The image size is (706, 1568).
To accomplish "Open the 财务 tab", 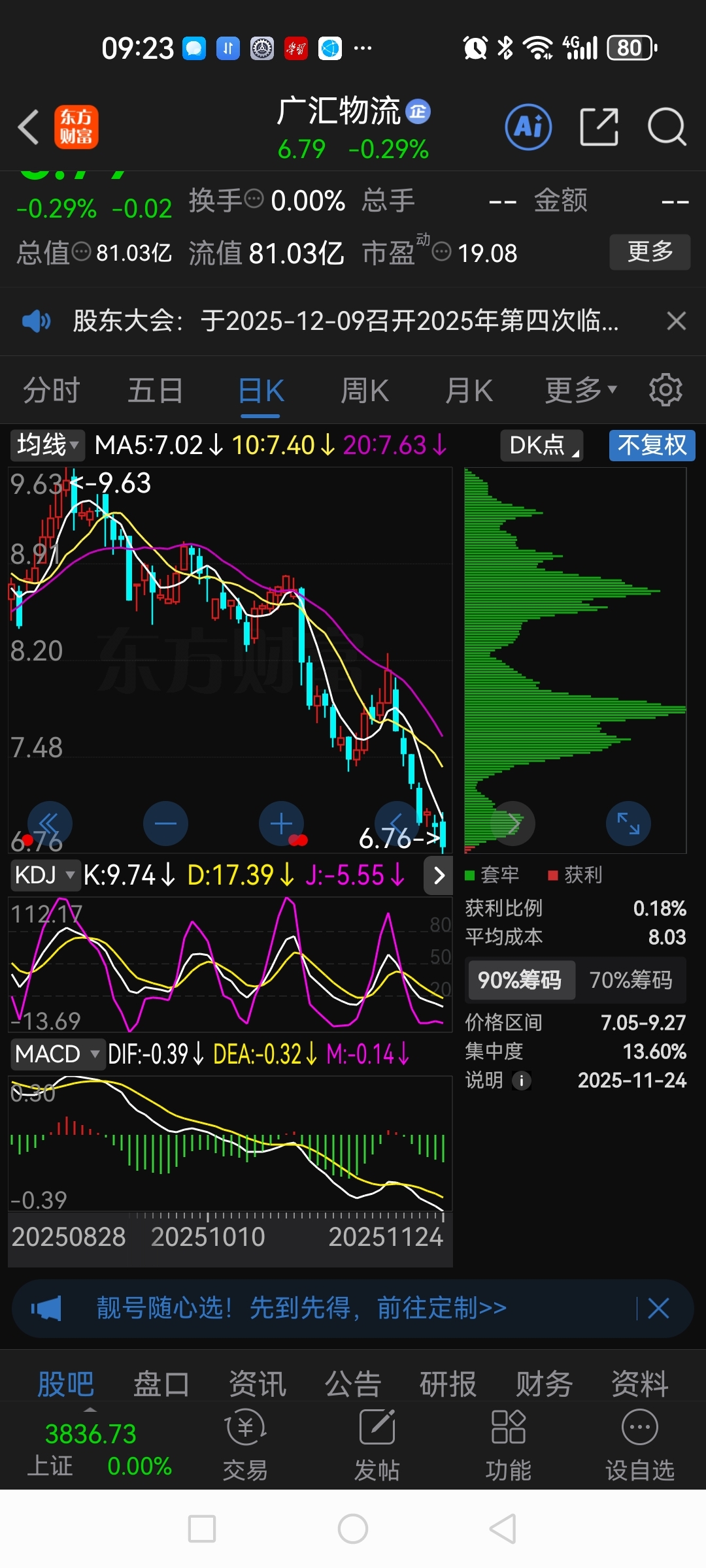I will (x=544, y=1383).
